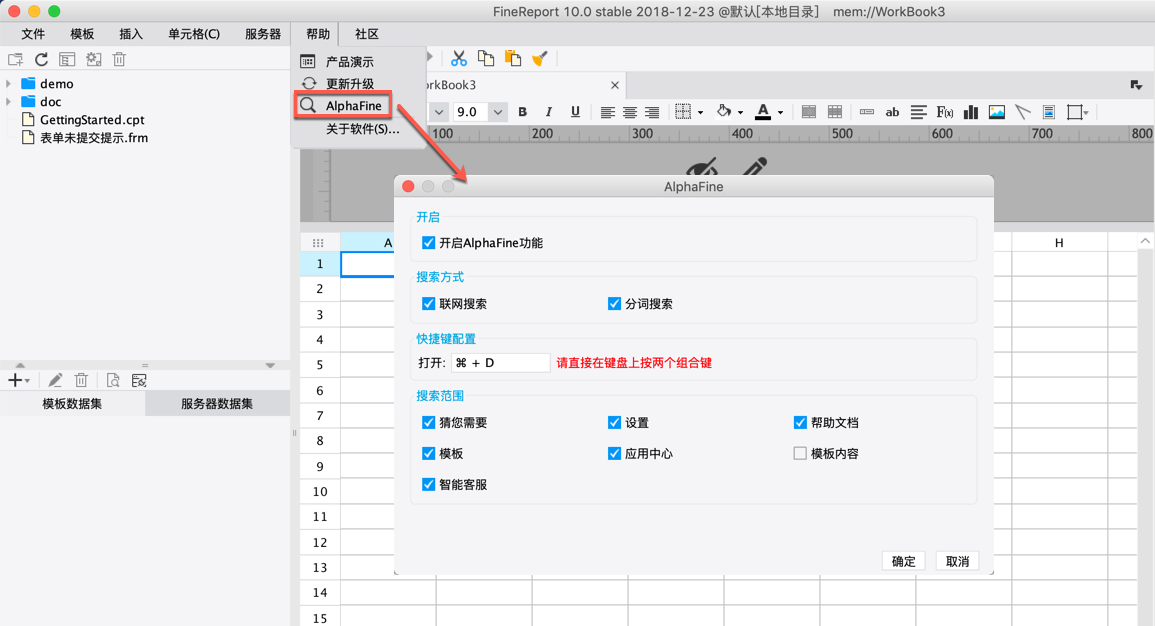The image size is (1155, 626).
Task: Open the 社区 menu
Action: [x=367, y=34]
